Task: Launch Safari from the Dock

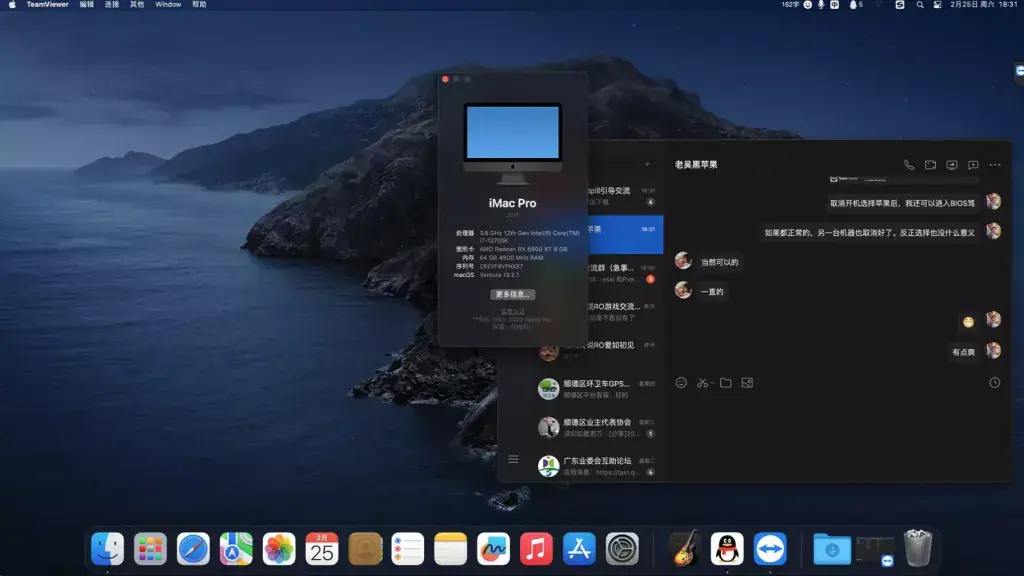Action: tap(193, 549)
